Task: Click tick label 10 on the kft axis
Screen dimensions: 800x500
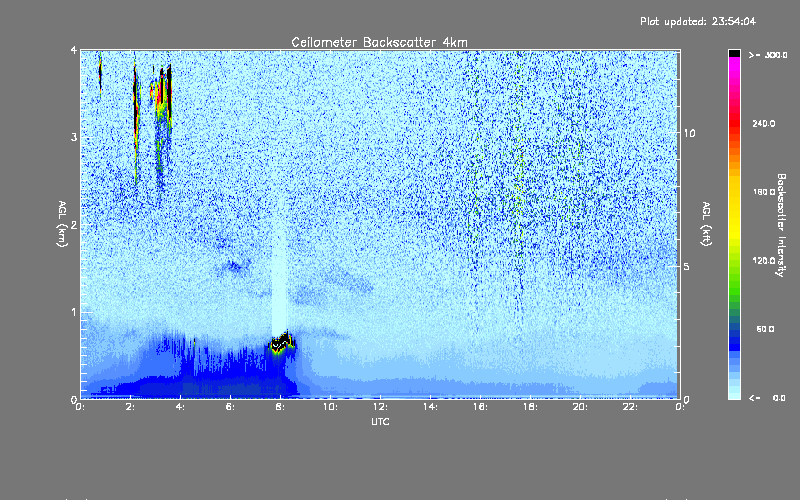Action: (x=689, y=133)
